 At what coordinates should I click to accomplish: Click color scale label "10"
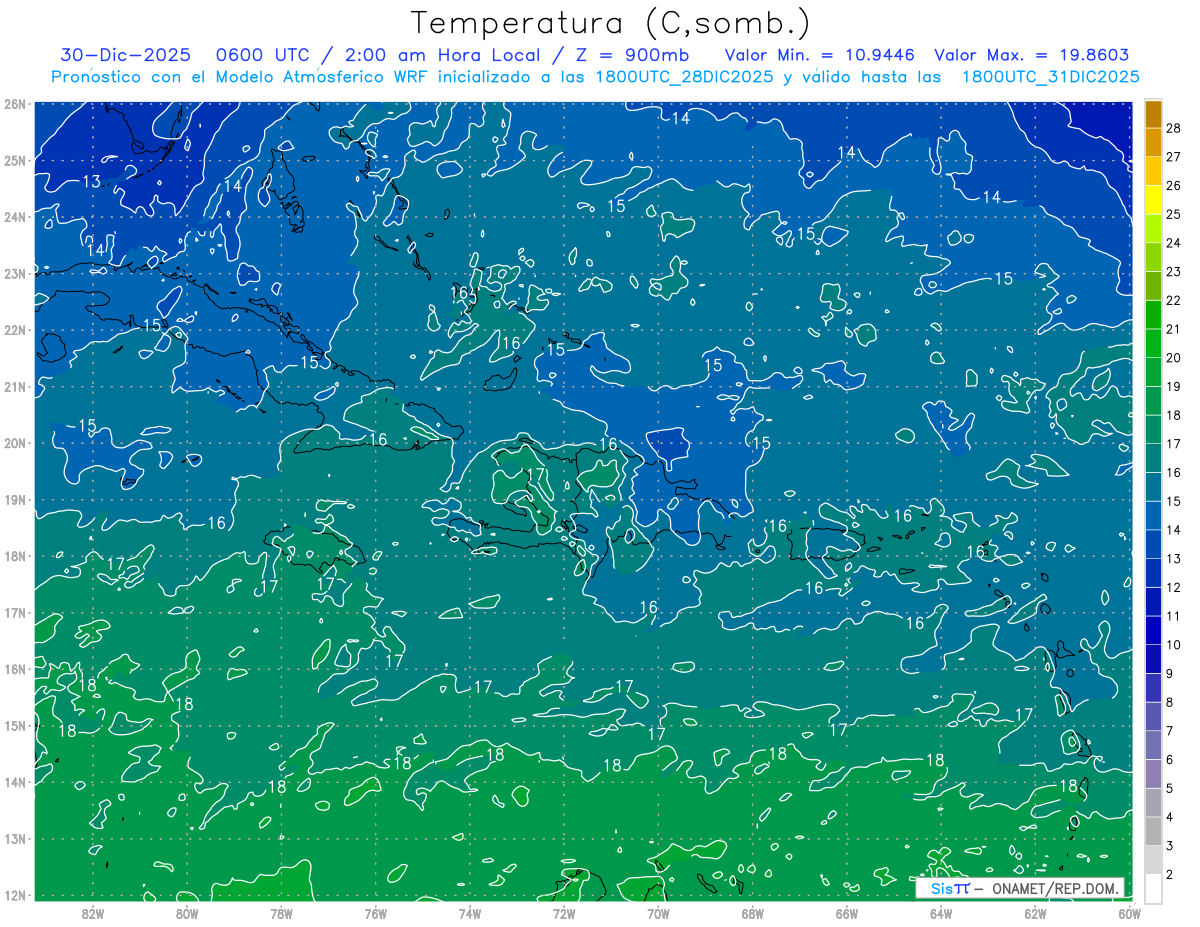click(1173, 644)
